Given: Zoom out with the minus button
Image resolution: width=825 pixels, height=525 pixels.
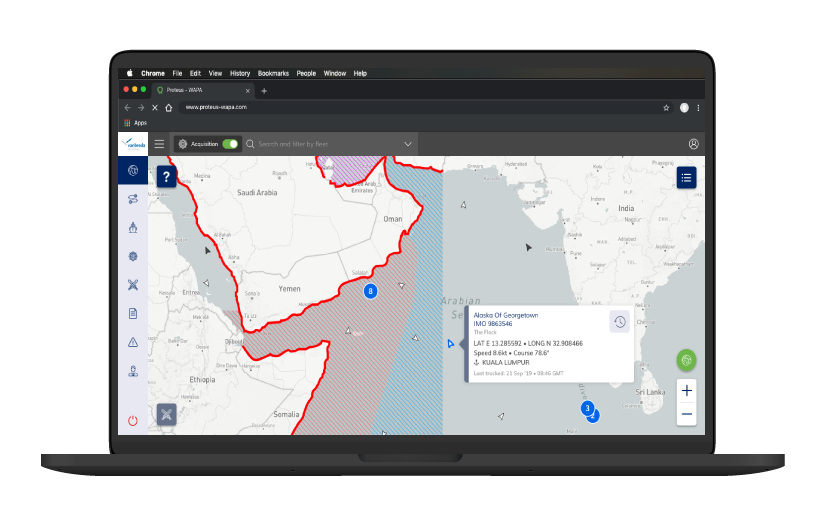Looking at the screenshot, I should coord(686,414).
